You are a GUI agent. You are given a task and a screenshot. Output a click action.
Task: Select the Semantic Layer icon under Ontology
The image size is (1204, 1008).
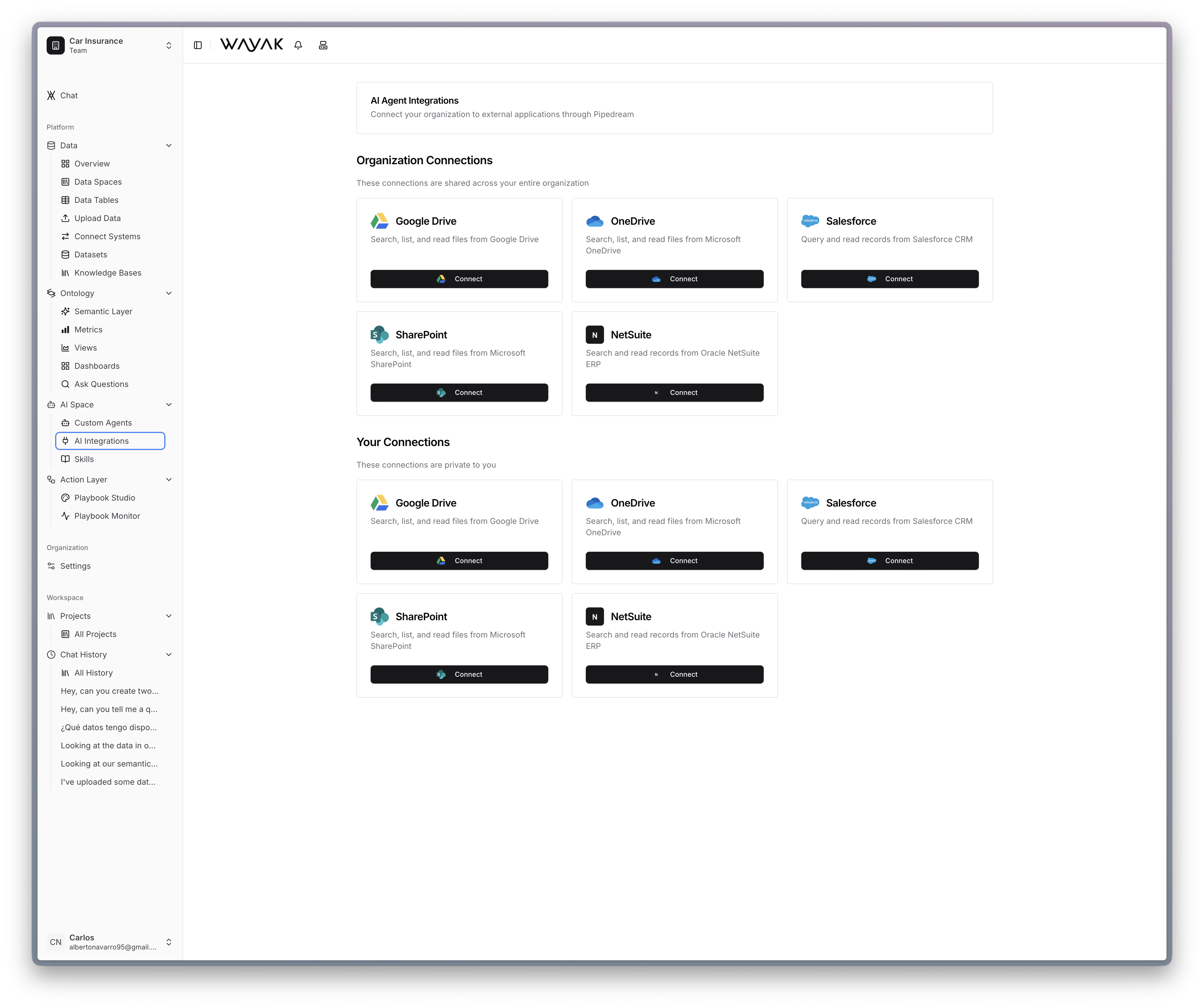pos(65,311)
